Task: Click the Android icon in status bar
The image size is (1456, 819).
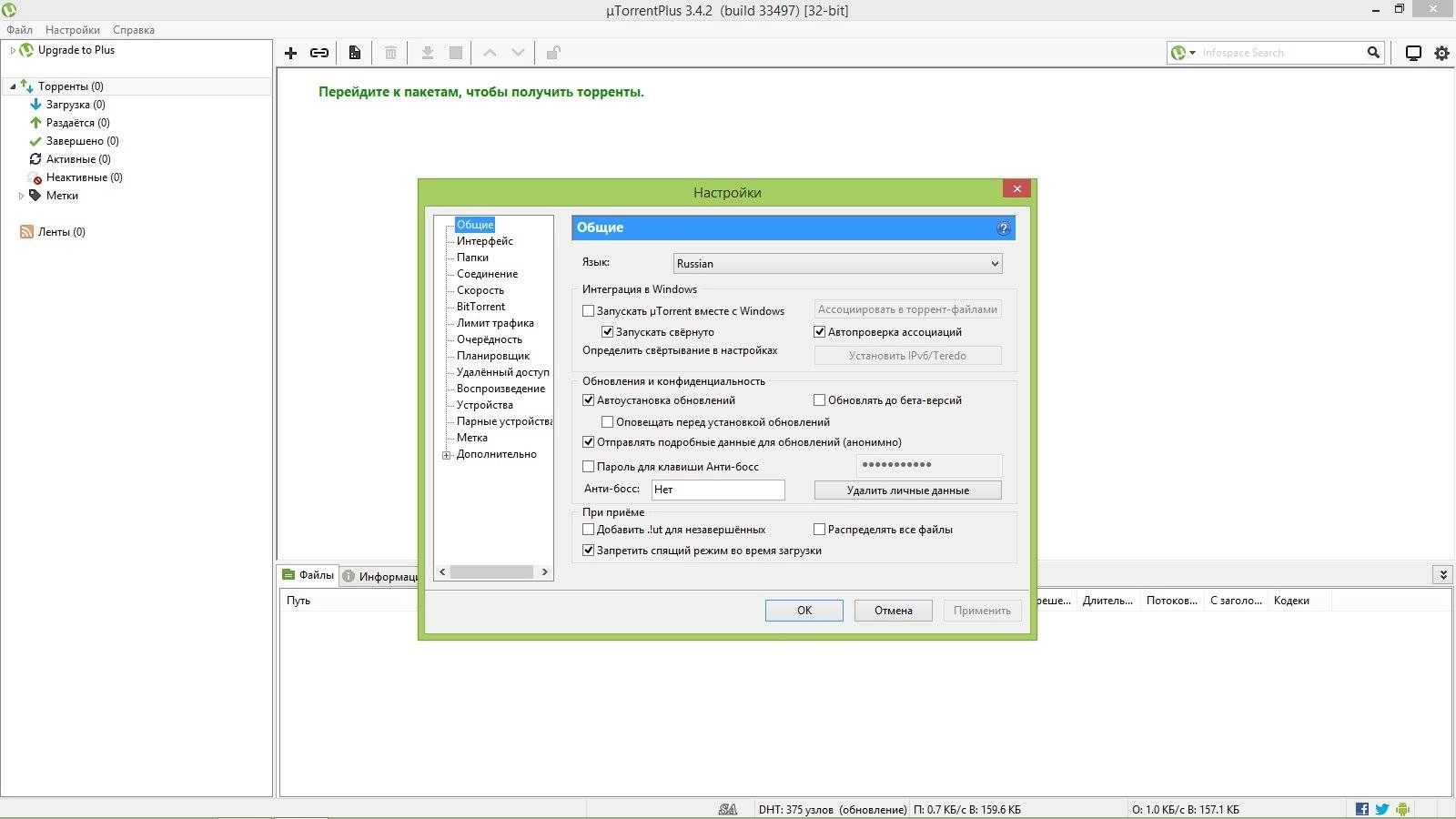Action: (x=1402, y=809)
